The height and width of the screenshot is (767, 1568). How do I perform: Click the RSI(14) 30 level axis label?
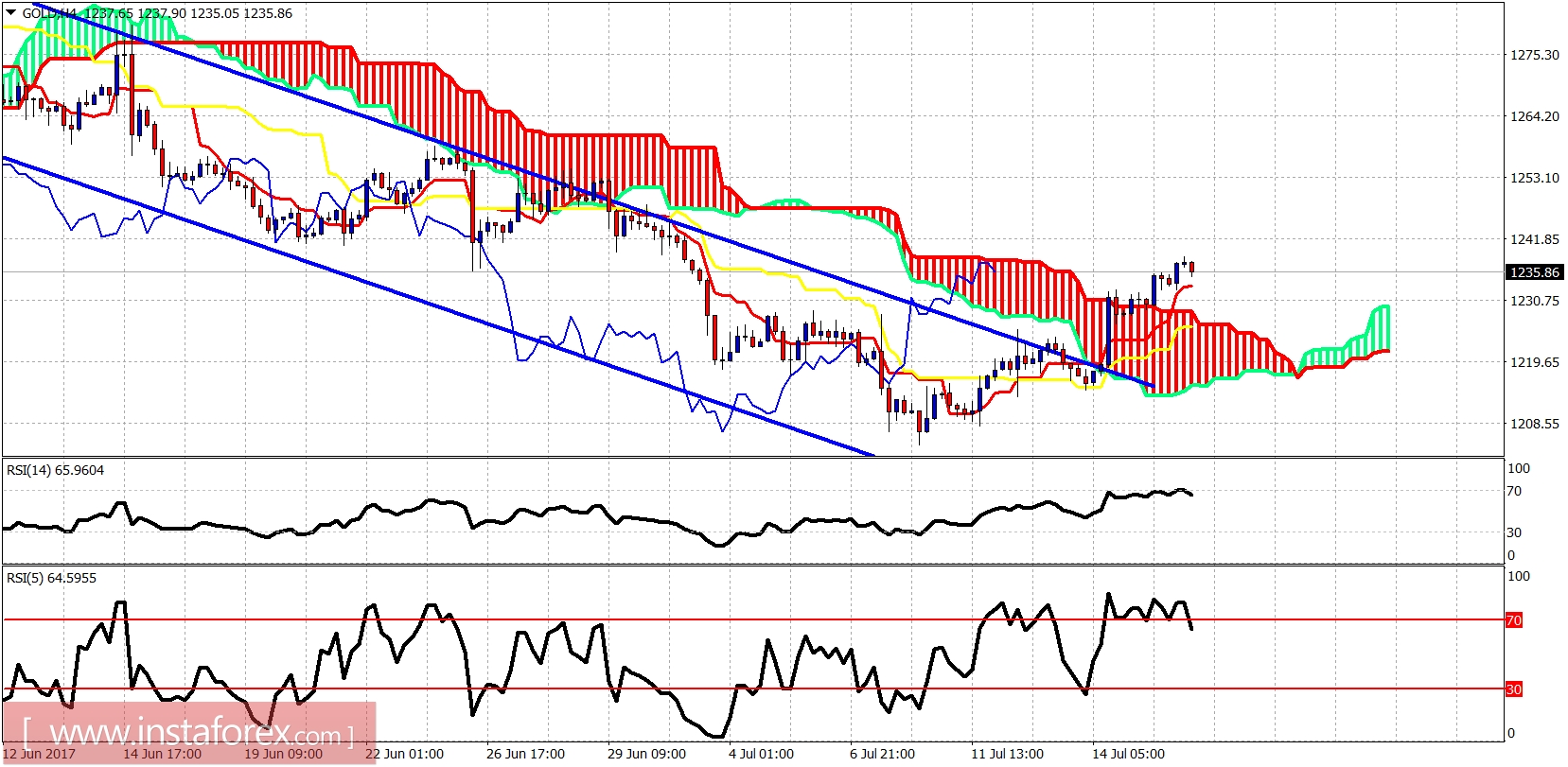(1514, 532)
